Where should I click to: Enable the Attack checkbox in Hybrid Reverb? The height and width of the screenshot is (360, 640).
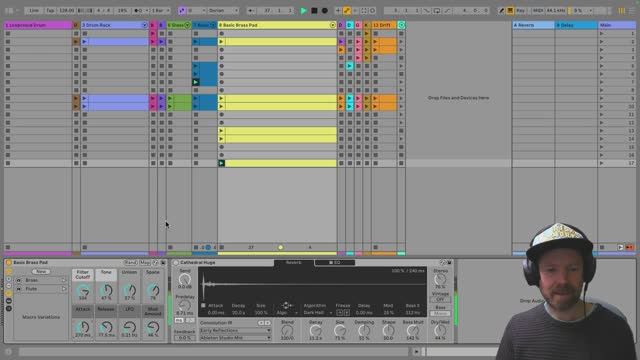203,305
